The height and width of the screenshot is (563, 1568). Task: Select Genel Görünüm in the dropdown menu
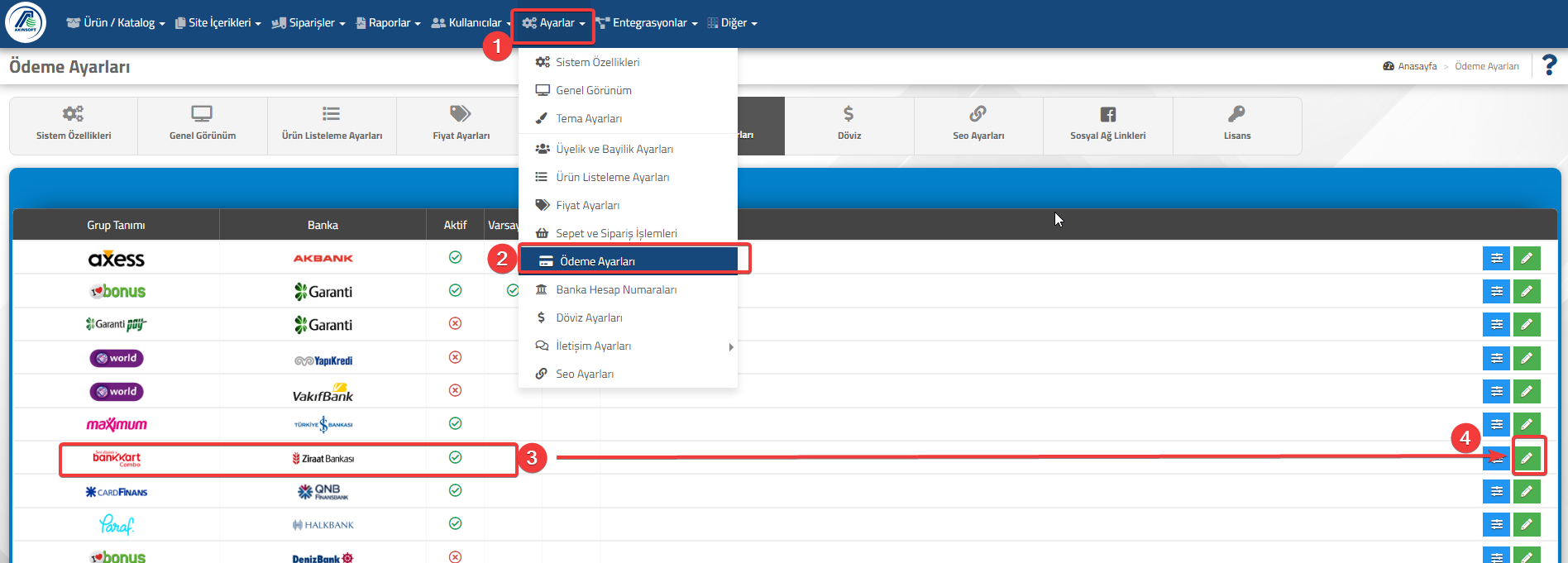coord(628,91)
